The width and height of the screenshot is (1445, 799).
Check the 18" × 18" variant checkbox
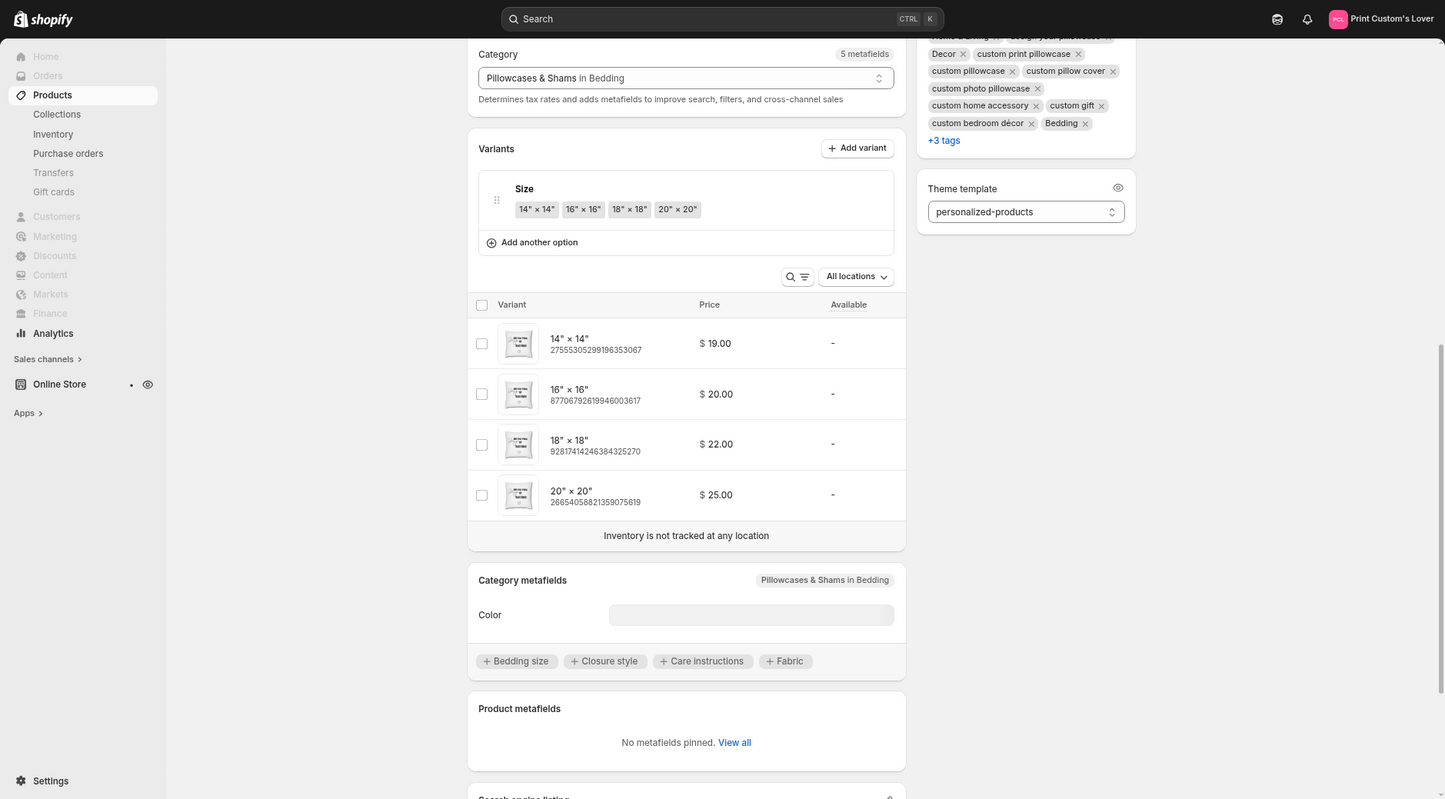482,445
